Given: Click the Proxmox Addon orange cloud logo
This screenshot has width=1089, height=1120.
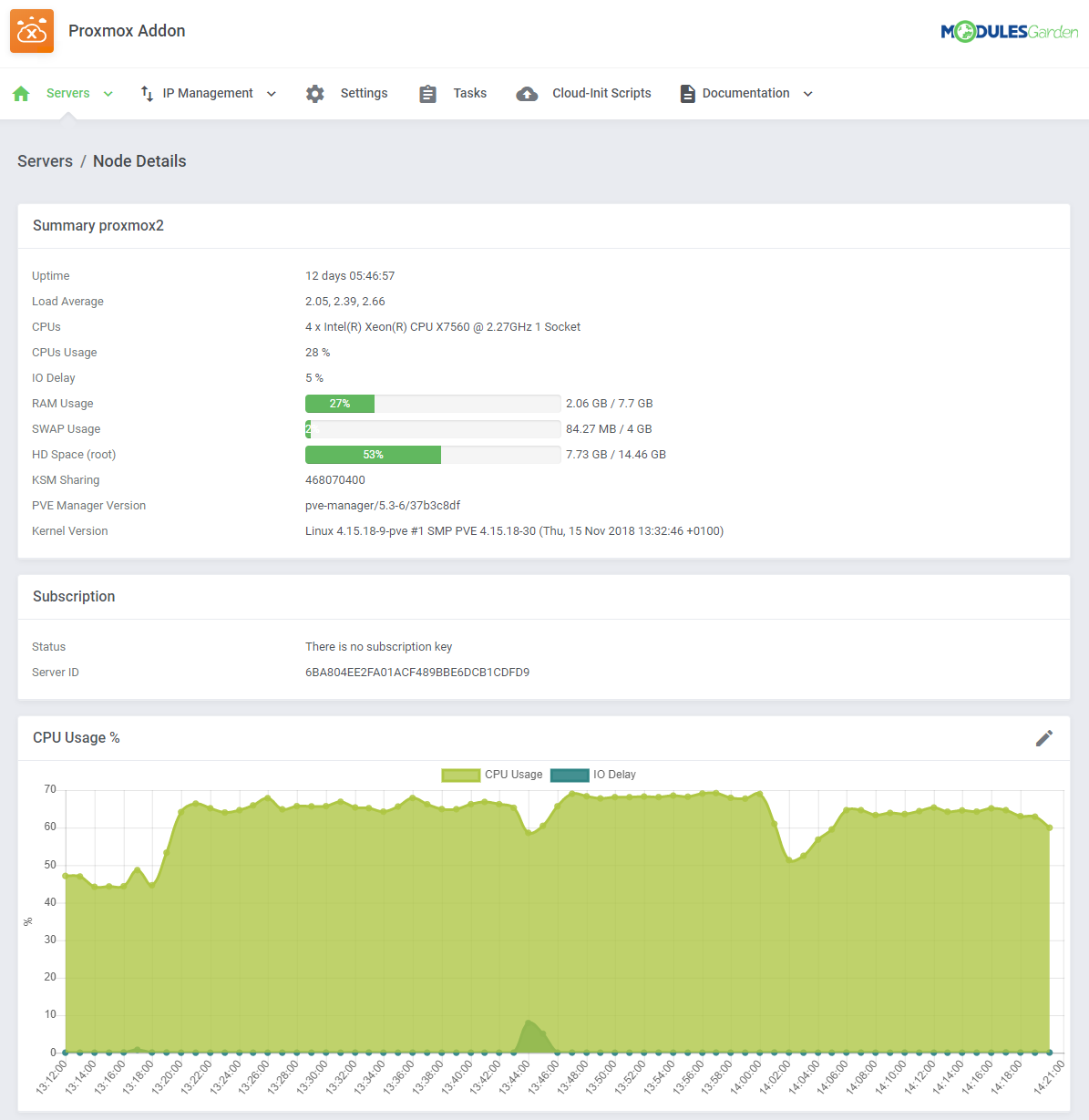Looking at the screenshot, I should 32,31.
